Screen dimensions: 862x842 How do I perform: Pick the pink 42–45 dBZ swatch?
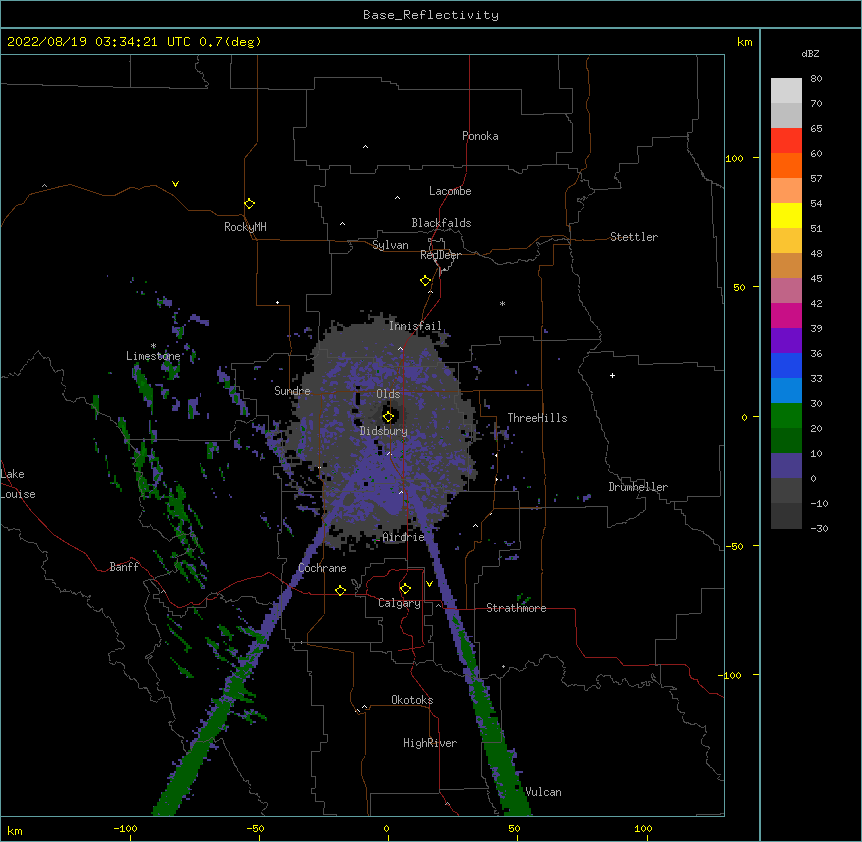tap(786, 291)
